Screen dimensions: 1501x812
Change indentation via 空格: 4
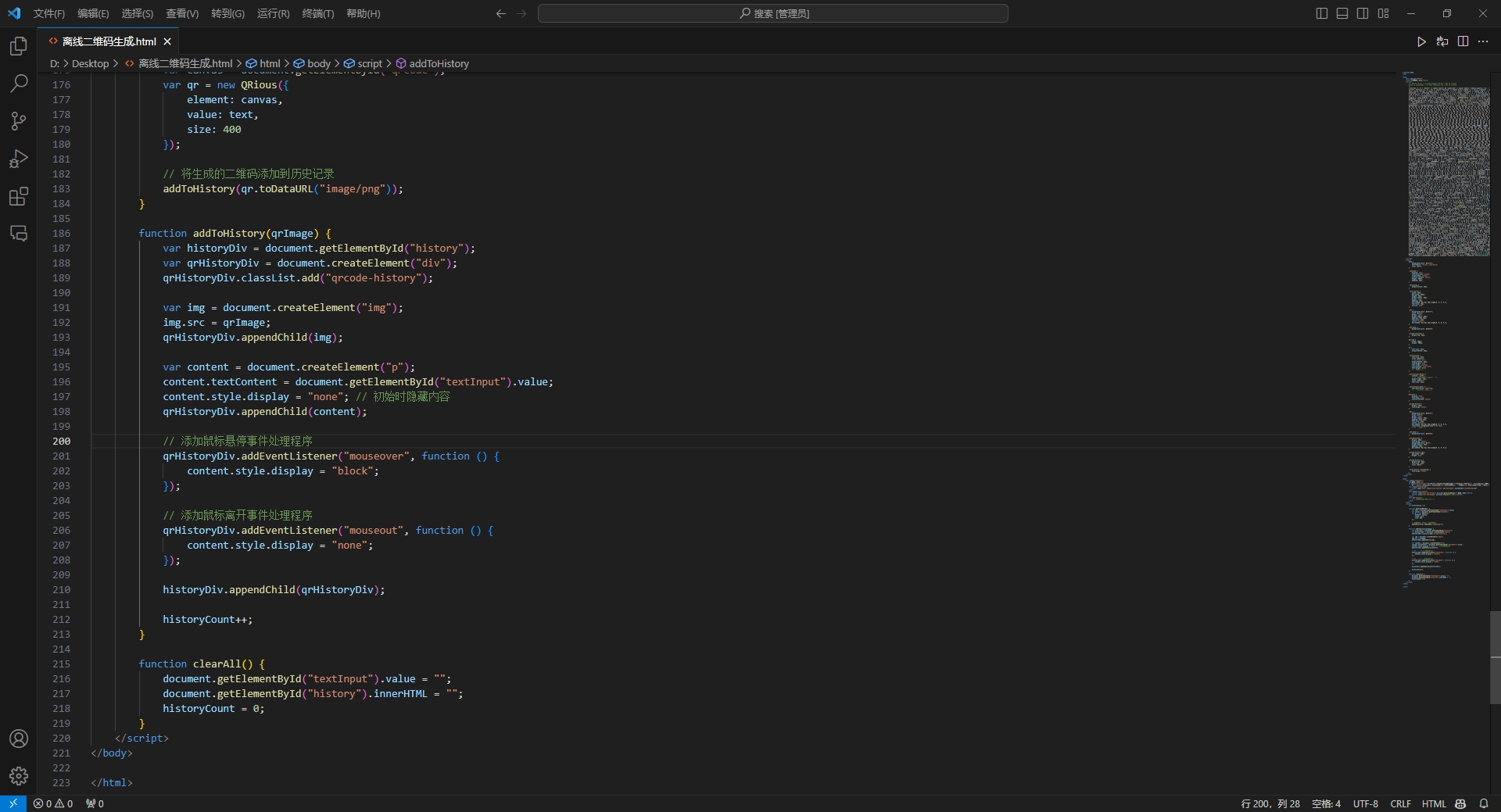tap(1326, 803)
